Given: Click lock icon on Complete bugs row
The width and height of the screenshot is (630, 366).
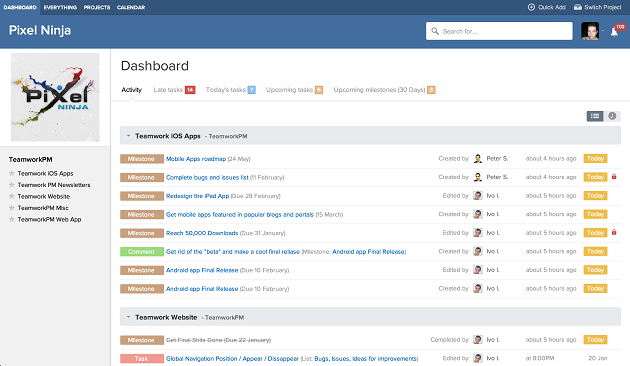Looking at the screenshot, I should (x=614, y=177).
